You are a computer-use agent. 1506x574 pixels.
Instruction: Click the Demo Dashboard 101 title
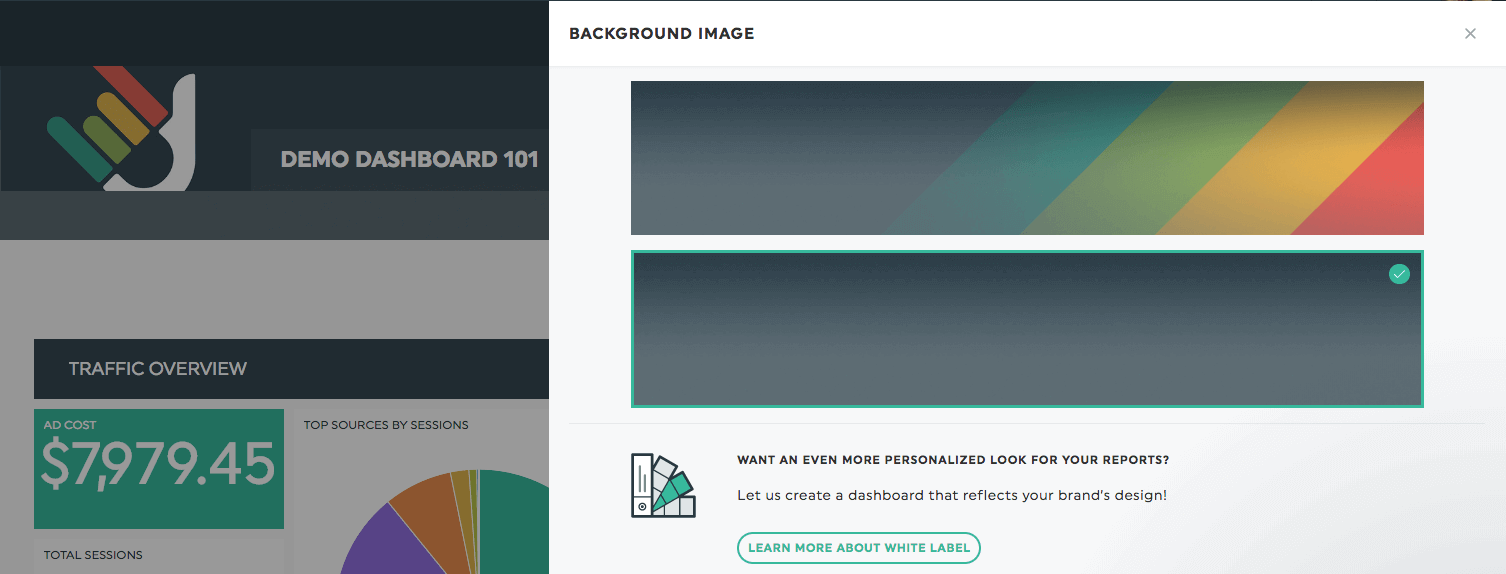click(410, 159)
